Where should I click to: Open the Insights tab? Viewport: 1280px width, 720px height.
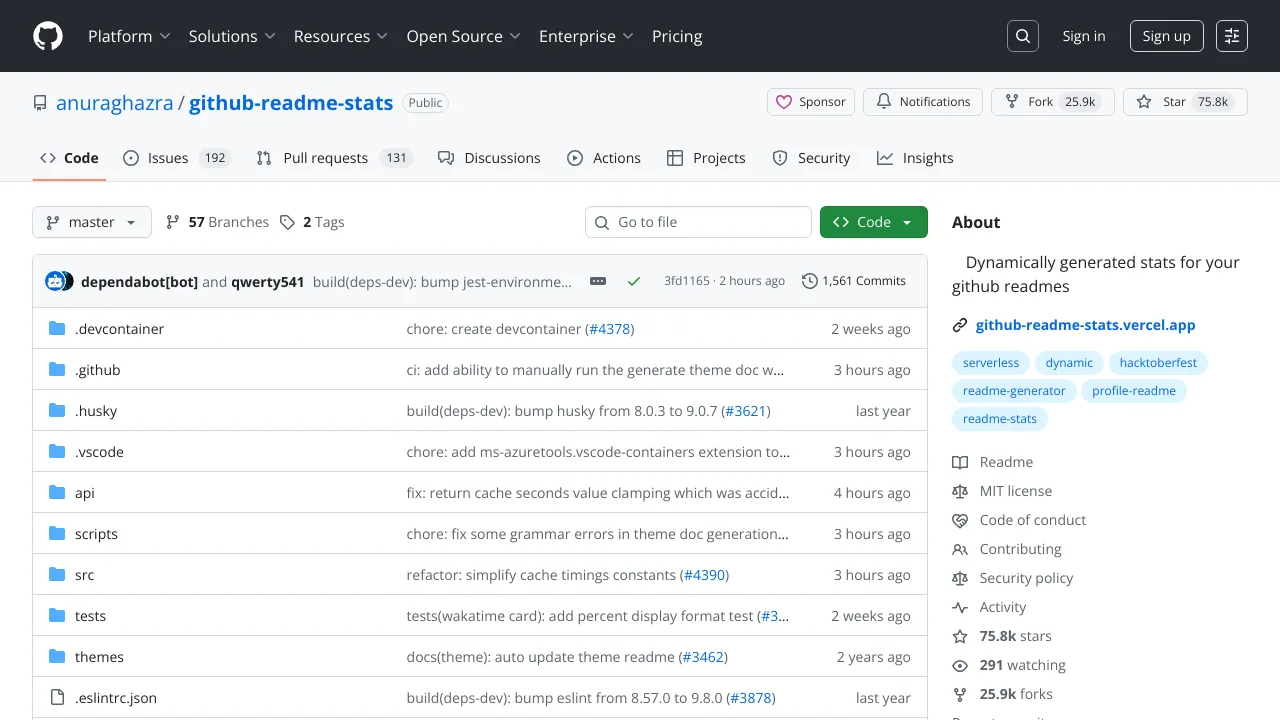point(915,158)
